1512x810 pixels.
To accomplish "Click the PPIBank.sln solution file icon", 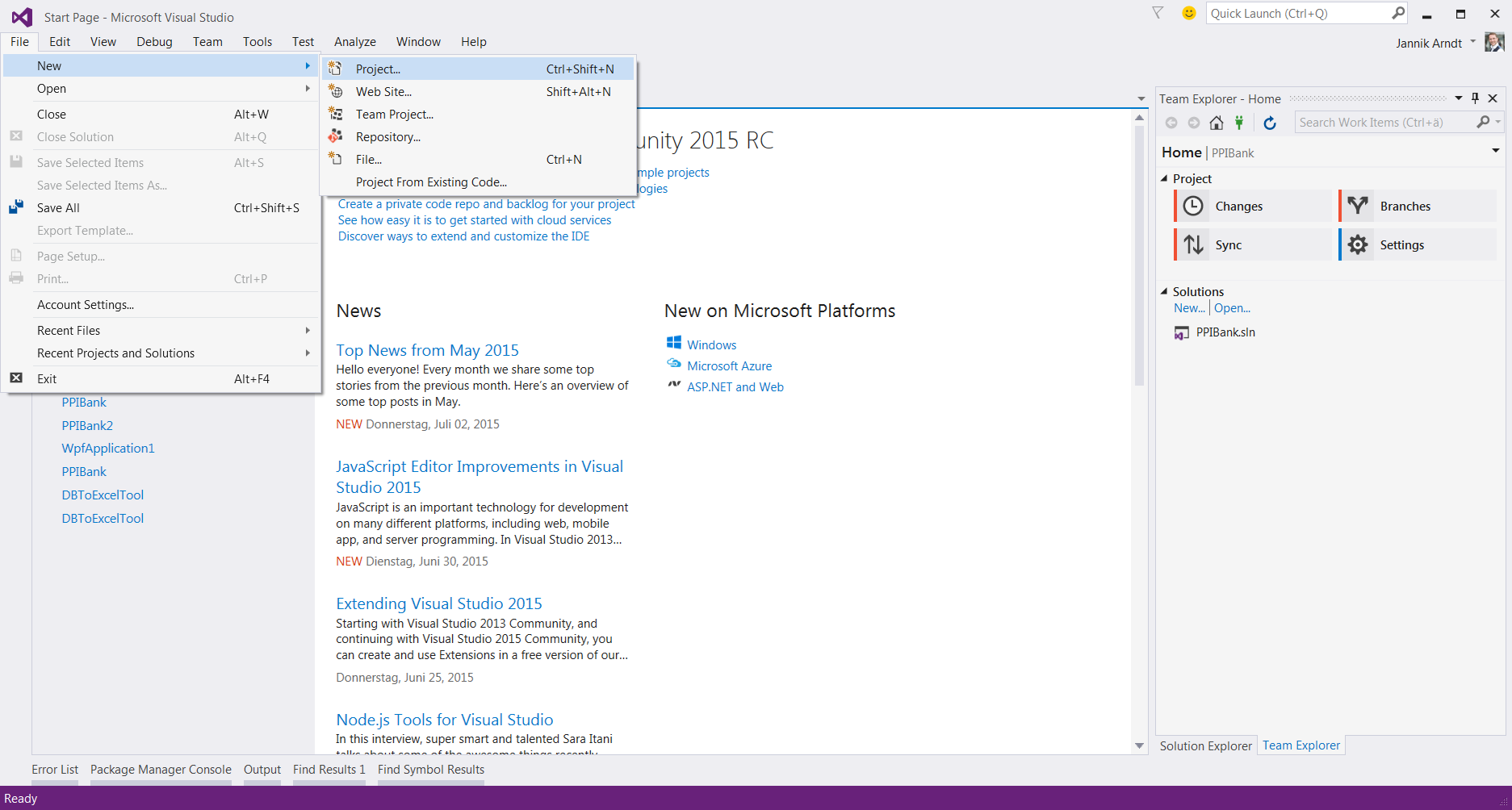I will 1182,332.
